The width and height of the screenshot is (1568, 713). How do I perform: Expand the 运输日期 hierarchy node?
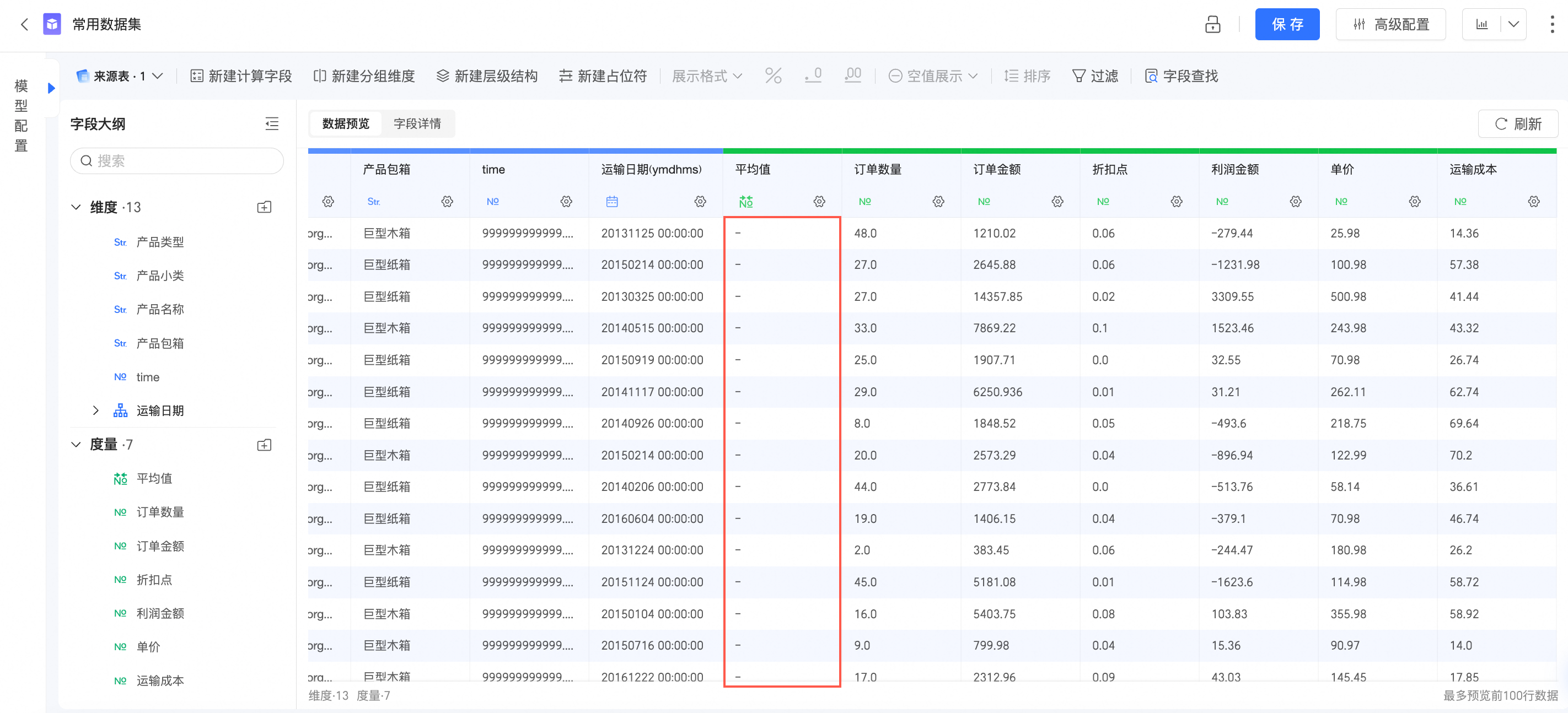click(x=95, y=410)
